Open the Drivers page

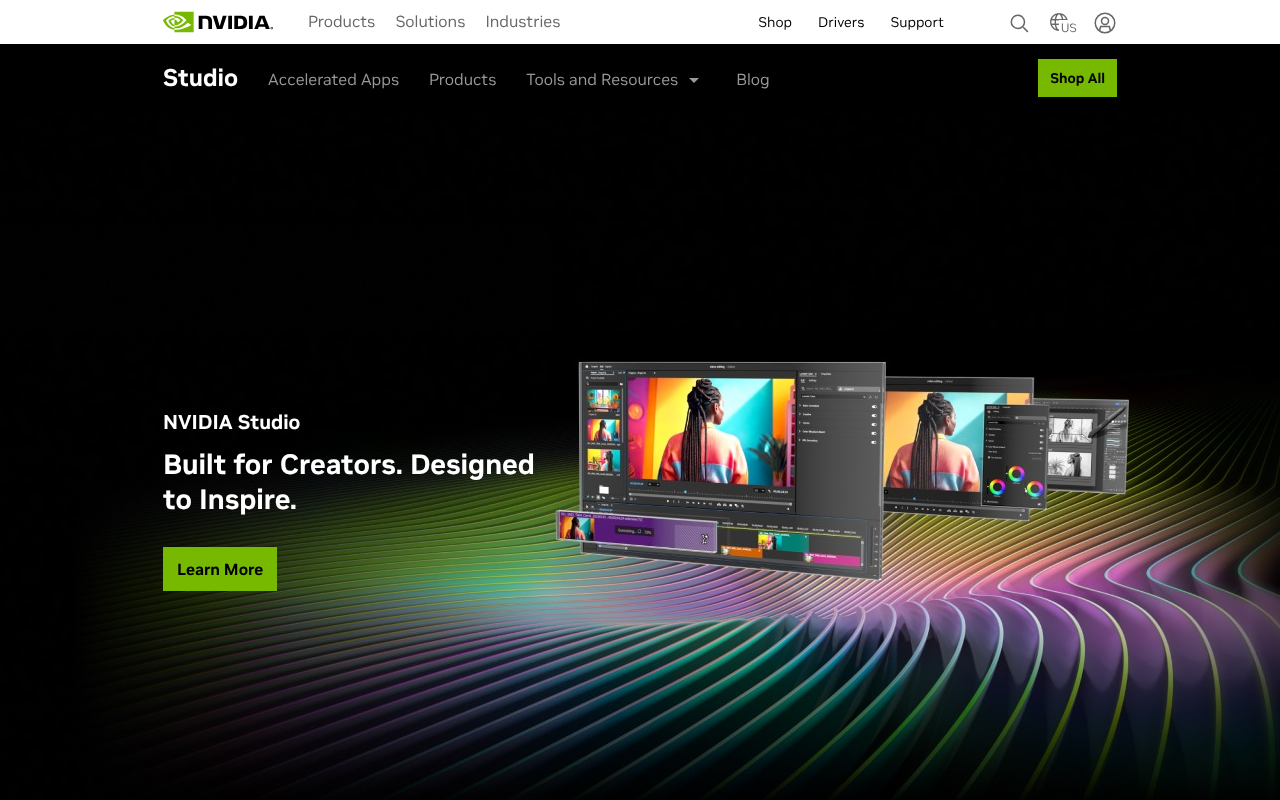click(840, 22)
